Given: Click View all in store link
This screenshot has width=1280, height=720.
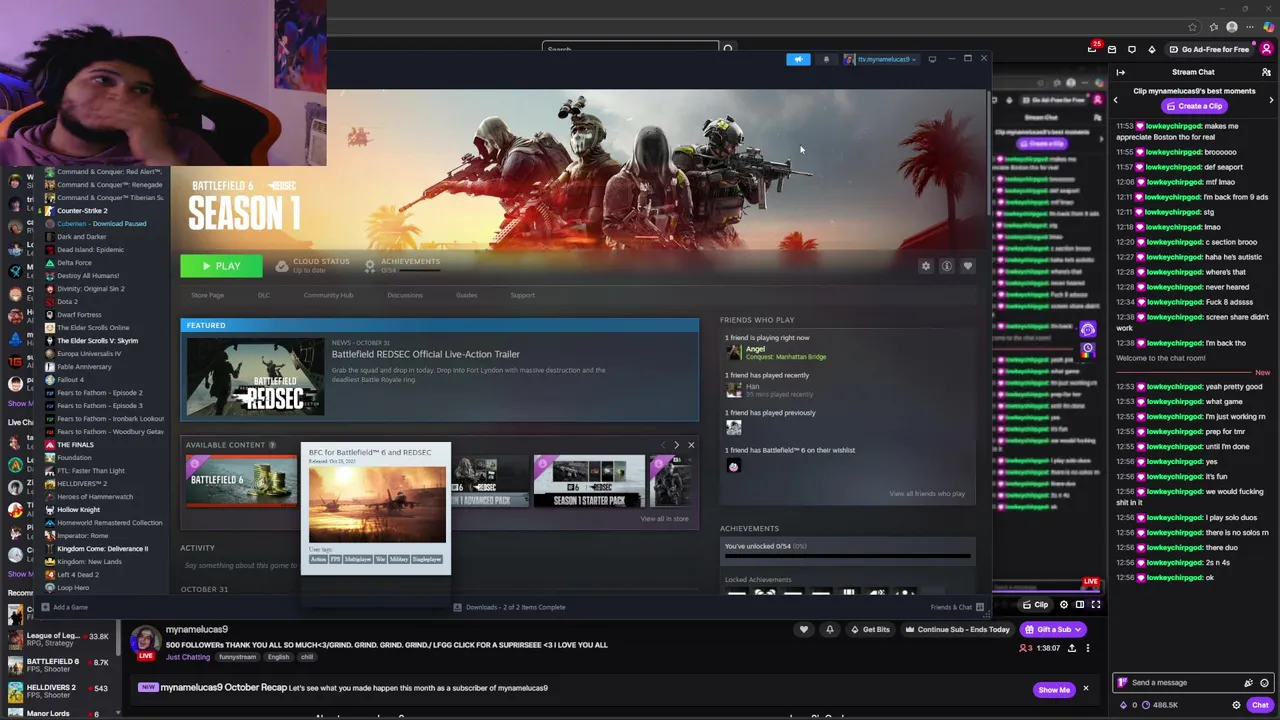Looking at the screenshot, I should (x=665, y=518).
